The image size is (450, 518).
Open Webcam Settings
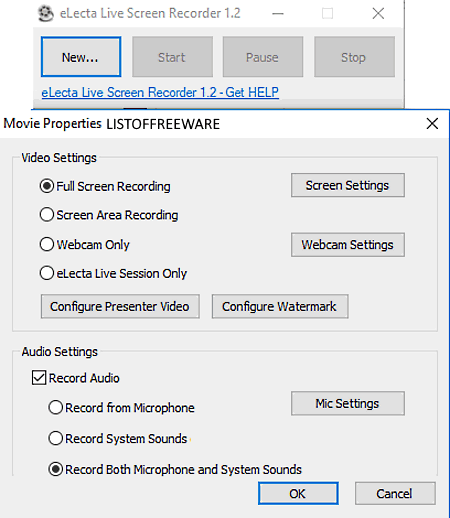coord(348,245)
